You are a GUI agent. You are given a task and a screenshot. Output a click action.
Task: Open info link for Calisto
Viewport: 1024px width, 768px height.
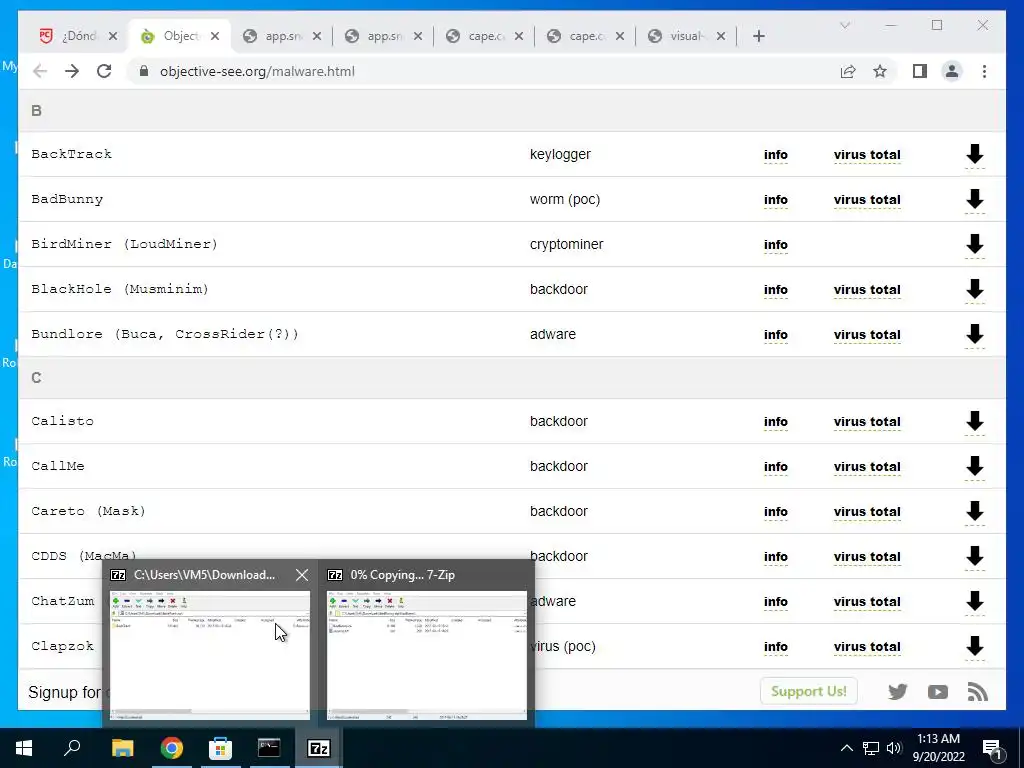pos(776,422)
